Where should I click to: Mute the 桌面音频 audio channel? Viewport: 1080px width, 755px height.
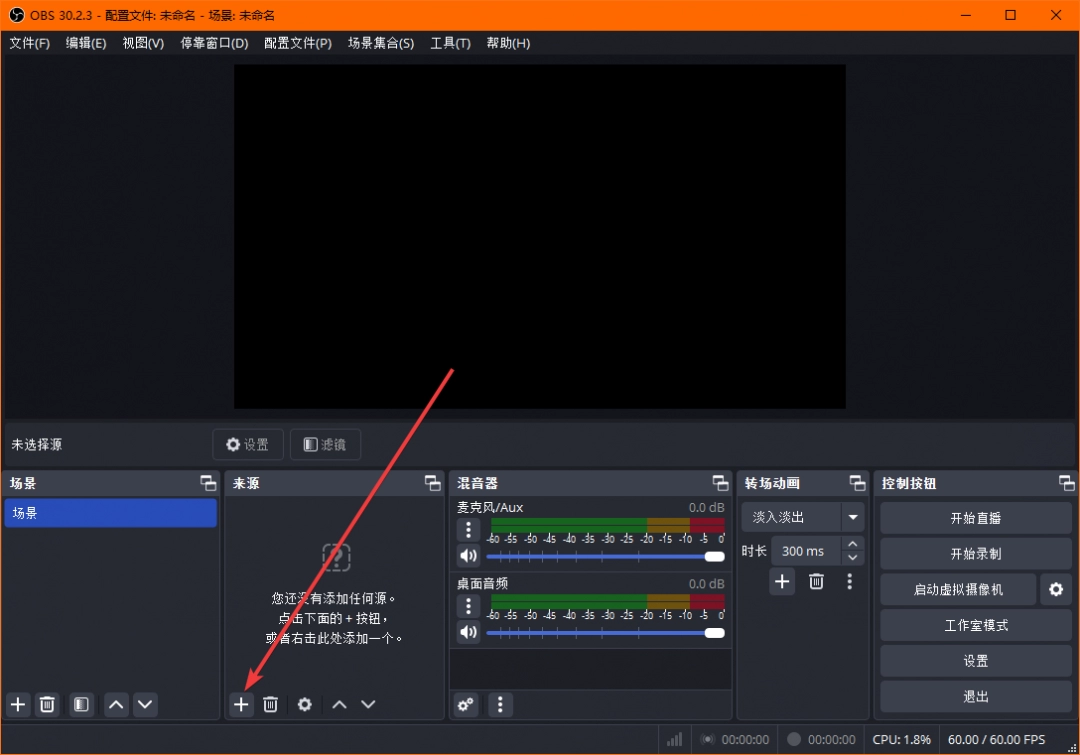point(468,632)
